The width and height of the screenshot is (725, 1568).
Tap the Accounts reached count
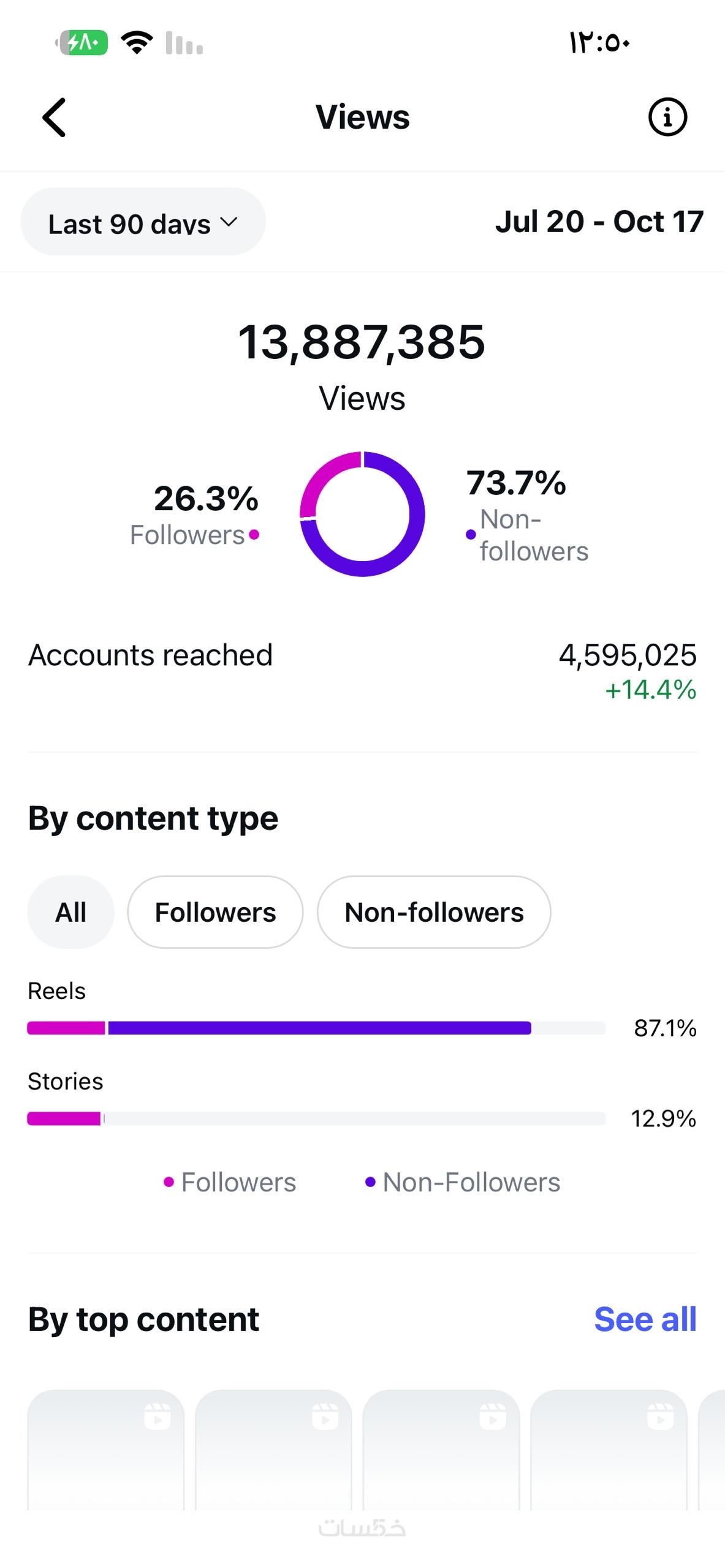(627, 655)
